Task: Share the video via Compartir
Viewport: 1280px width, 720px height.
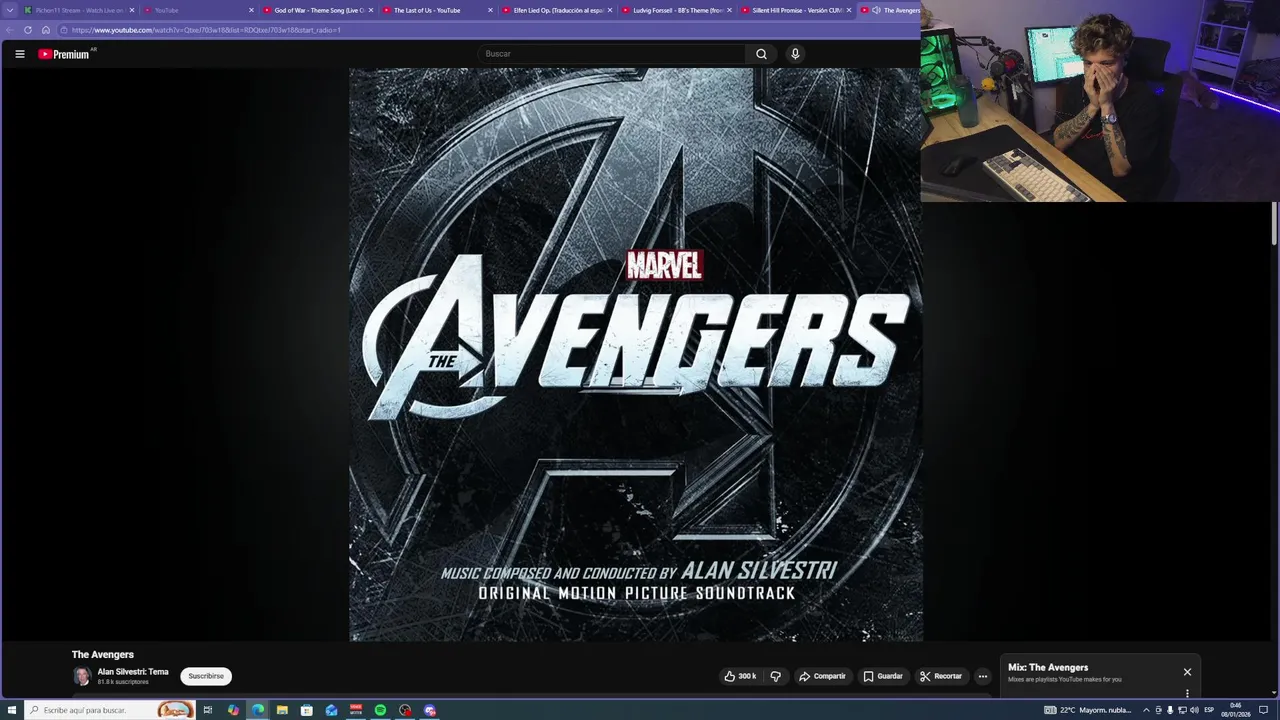Action: tap(822, 676)
